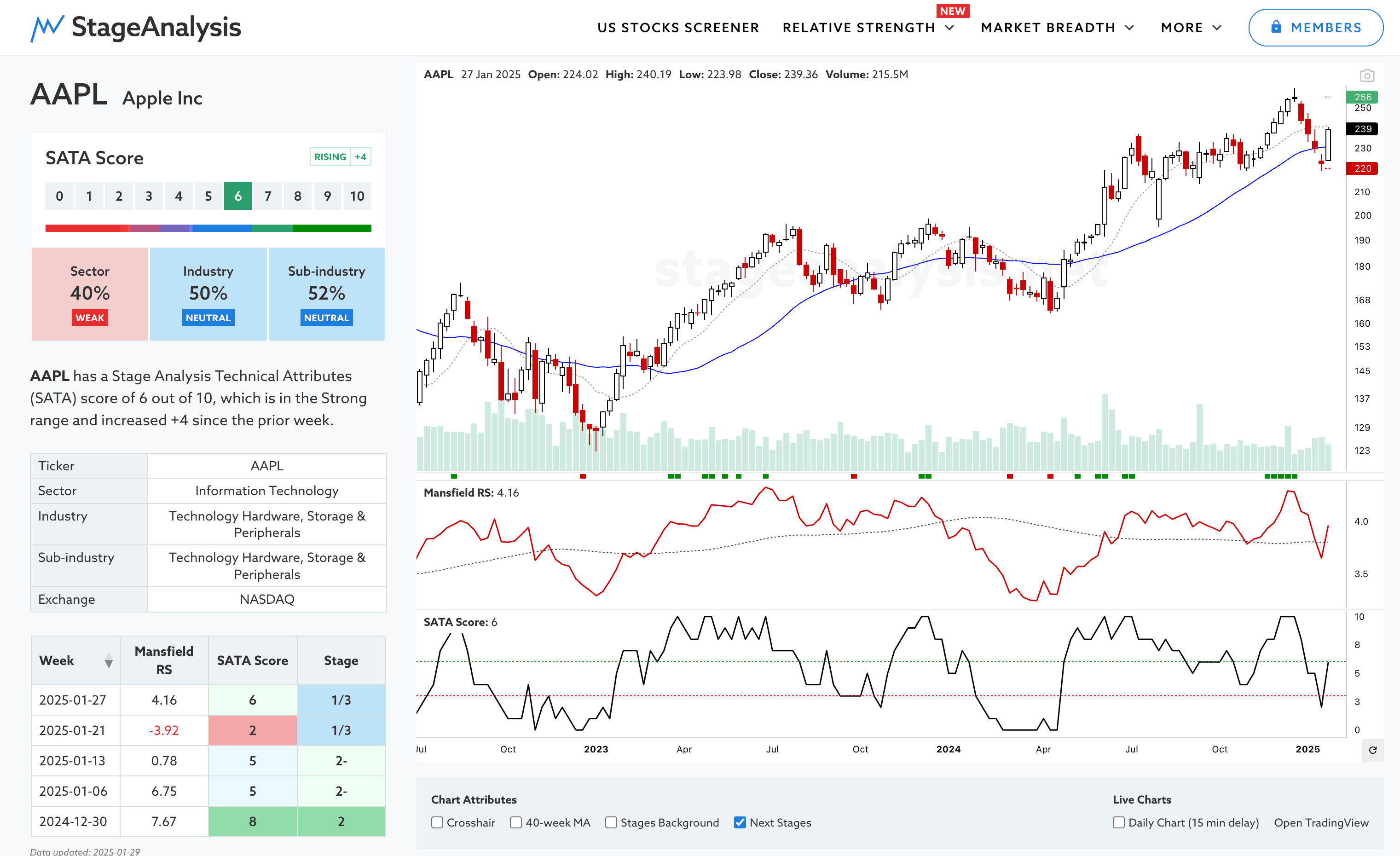1400x856 pixels.
Task: Click the StageAnalysis logo
Action: (136, 27)
